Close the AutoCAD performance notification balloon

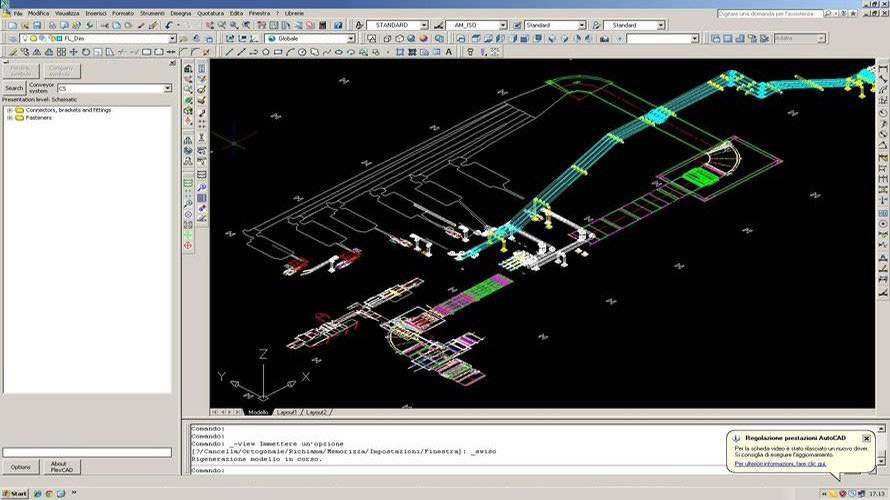click(866, 438)
